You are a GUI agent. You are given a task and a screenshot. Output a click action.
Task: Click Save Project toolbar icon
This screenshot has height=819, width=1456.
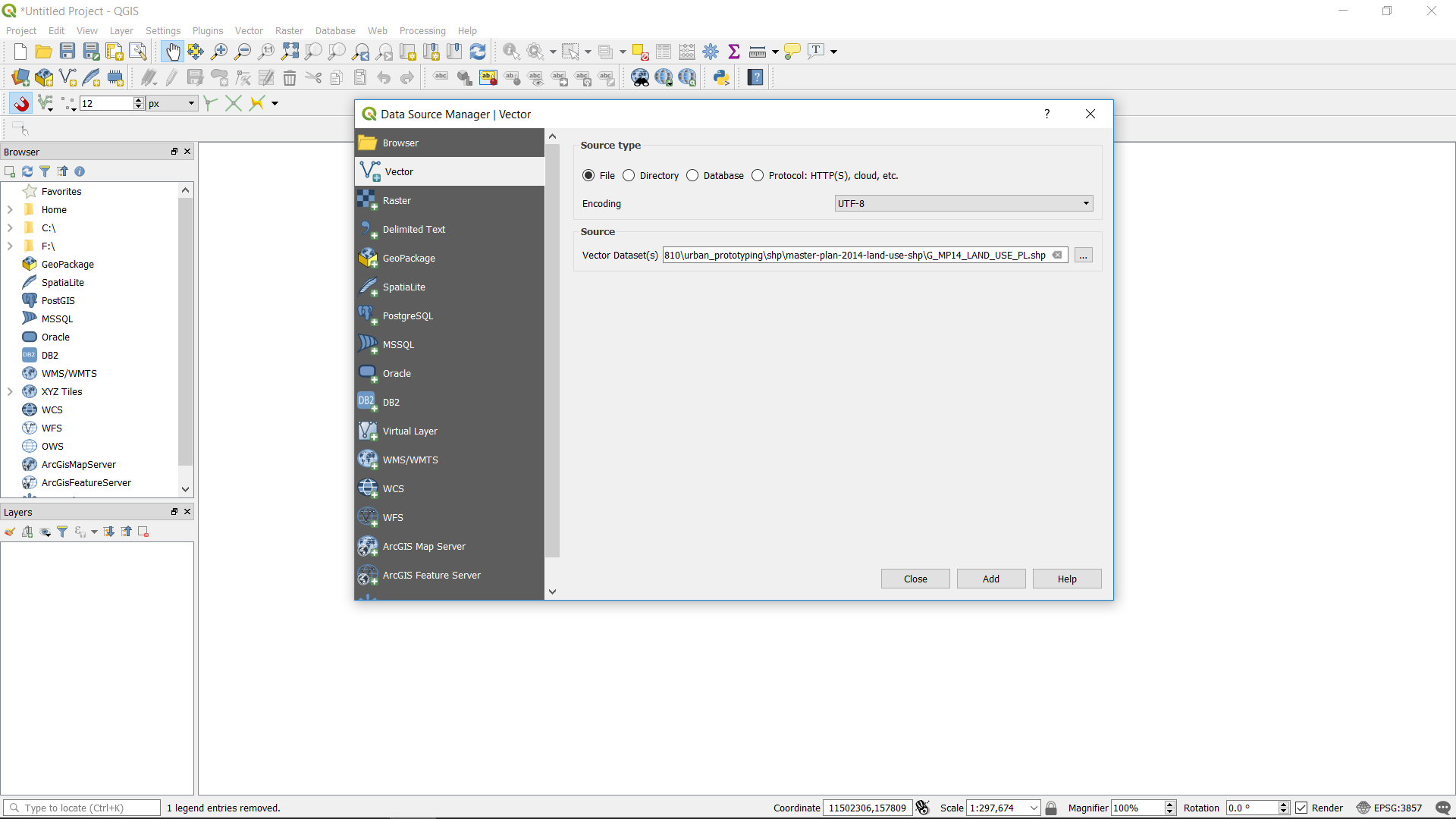click(x=67, y=52)
